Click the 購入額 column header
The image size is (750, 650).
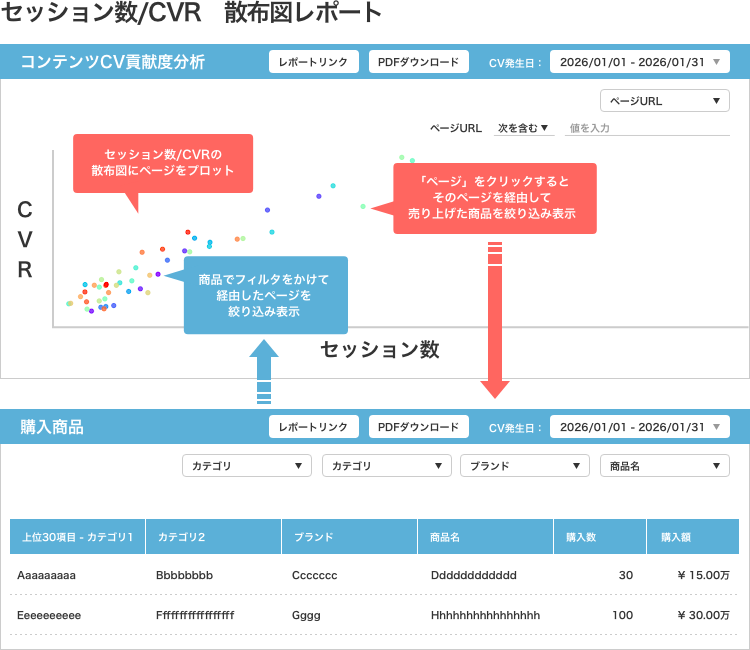693,537
